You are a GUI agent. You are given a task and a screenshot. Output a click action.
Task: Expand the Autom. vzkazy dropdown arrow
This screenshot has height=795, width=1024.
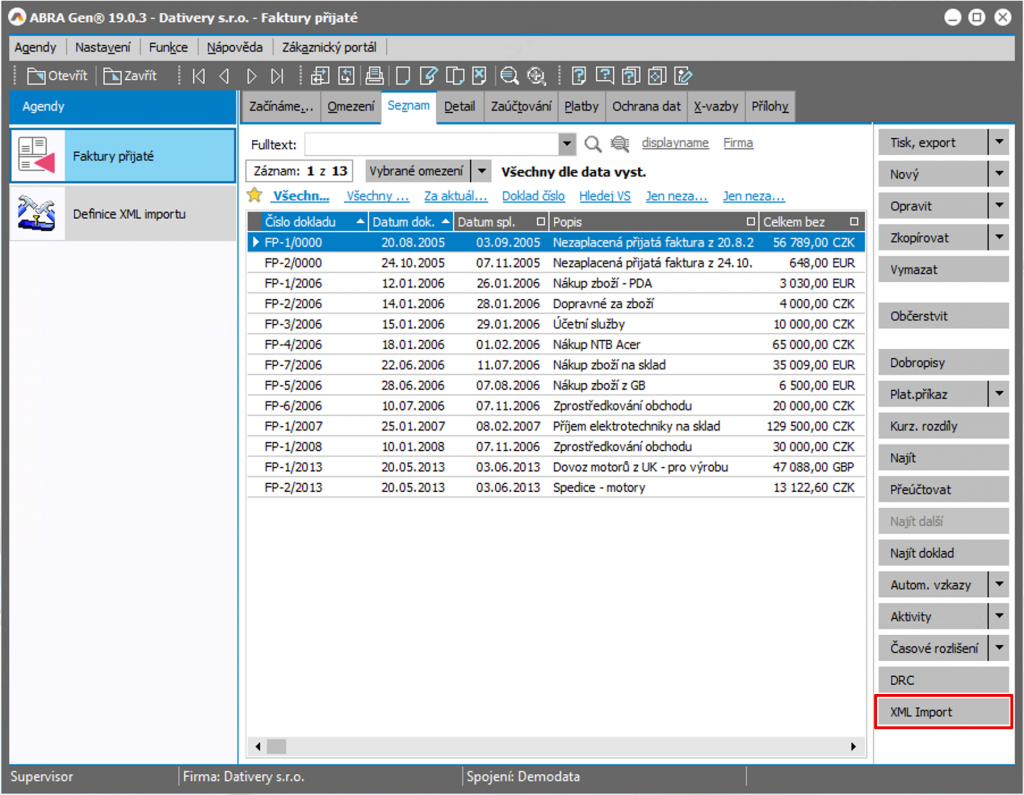click(999, 585)
